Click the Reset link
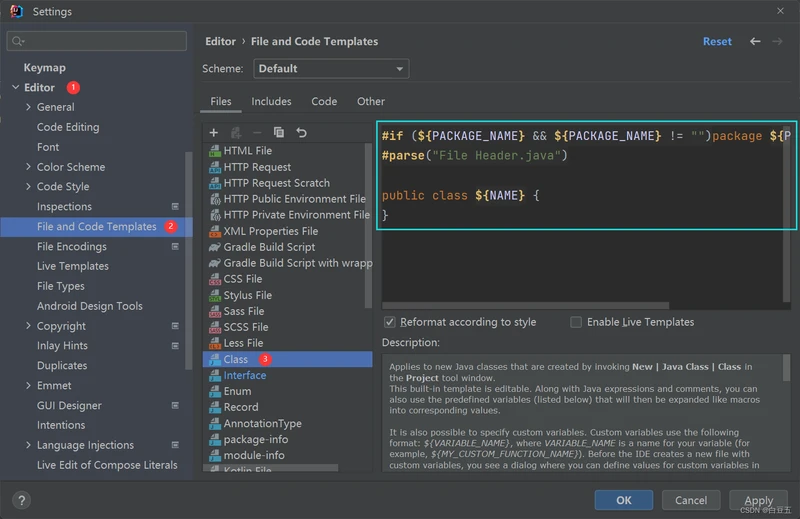Screen dimensions: 800x519 (x=717, y=42)
